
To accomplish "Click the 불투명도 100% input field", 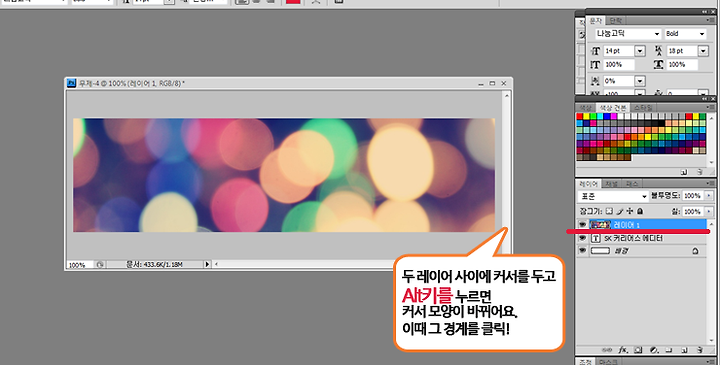I will [692, 196].
